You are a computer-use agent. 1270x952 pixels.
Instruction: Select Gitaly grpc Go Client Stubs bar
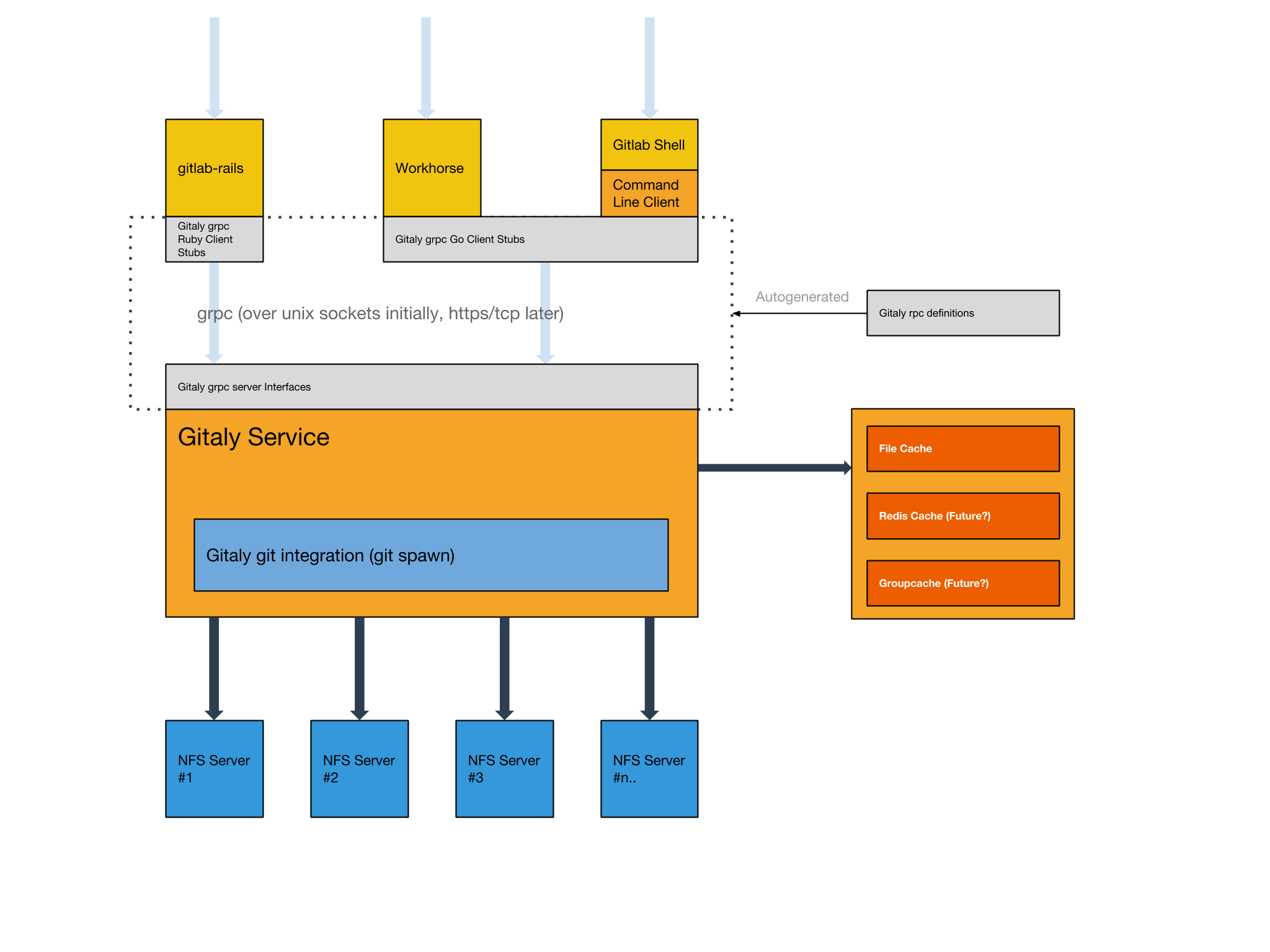[540, 239]
